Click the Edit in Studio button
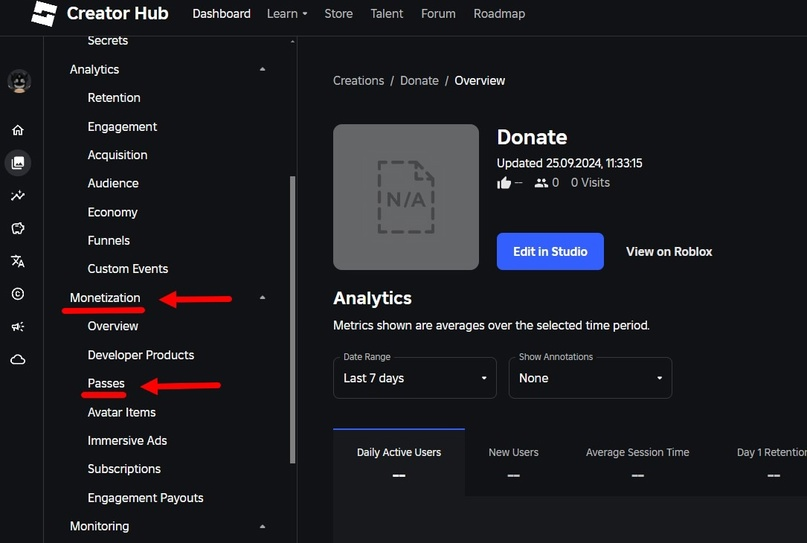The height and width of the screenshot is (543, 807). point(550,252)
